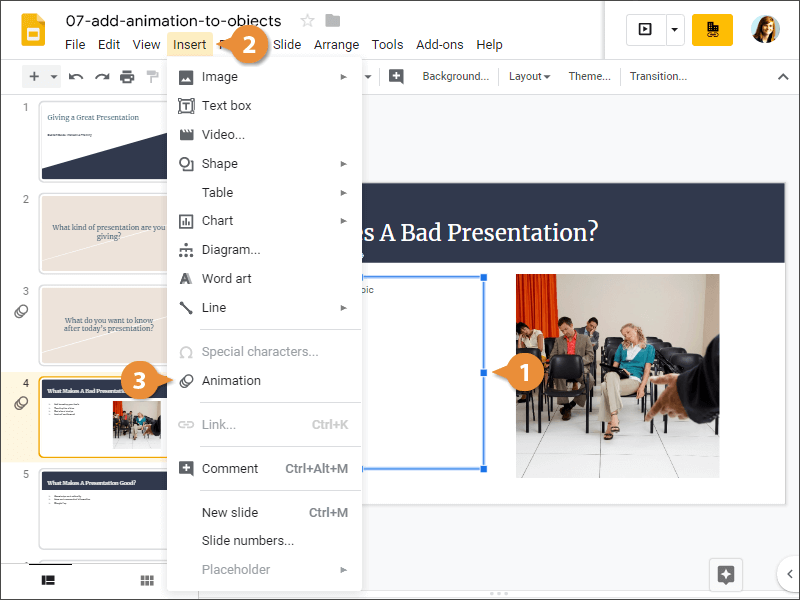The width and height of the screenshot is (800, 600).
Task: Switch to grid view button
Action: coord(147,580)
